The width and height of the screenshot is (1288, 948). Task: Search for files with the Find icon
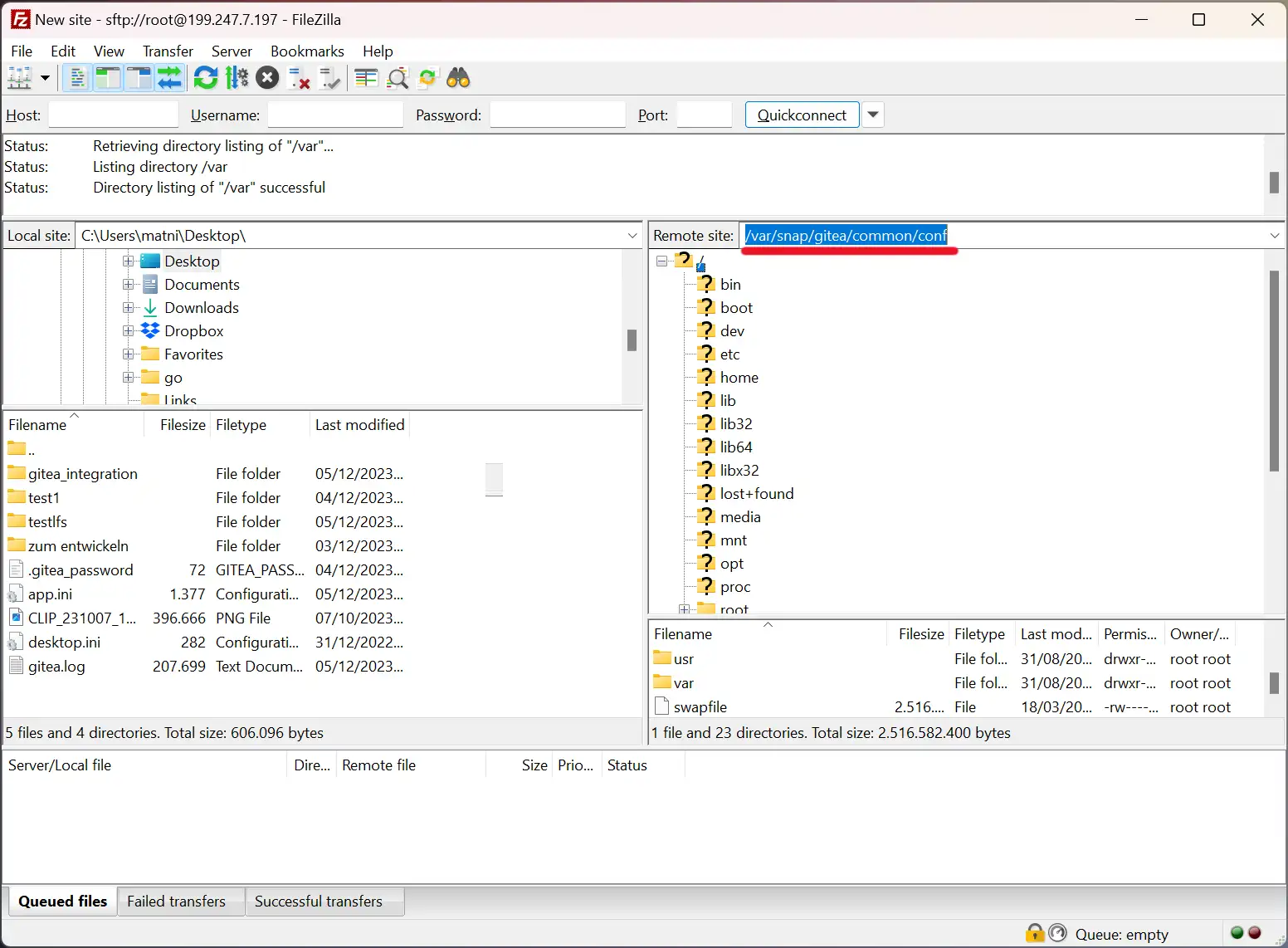coord(457,78)
